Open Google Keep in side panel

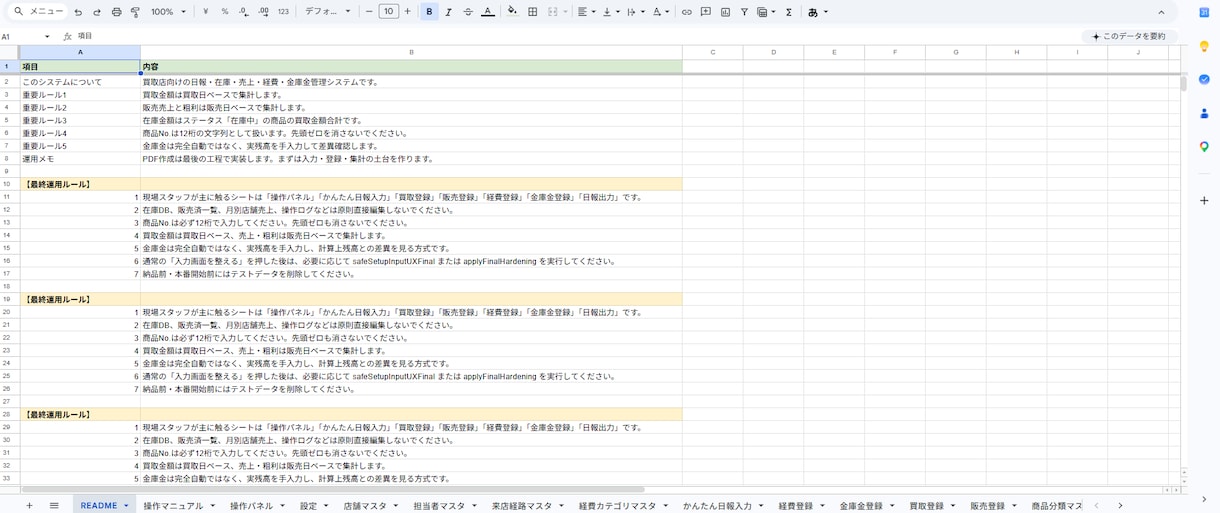(1204, 46)
